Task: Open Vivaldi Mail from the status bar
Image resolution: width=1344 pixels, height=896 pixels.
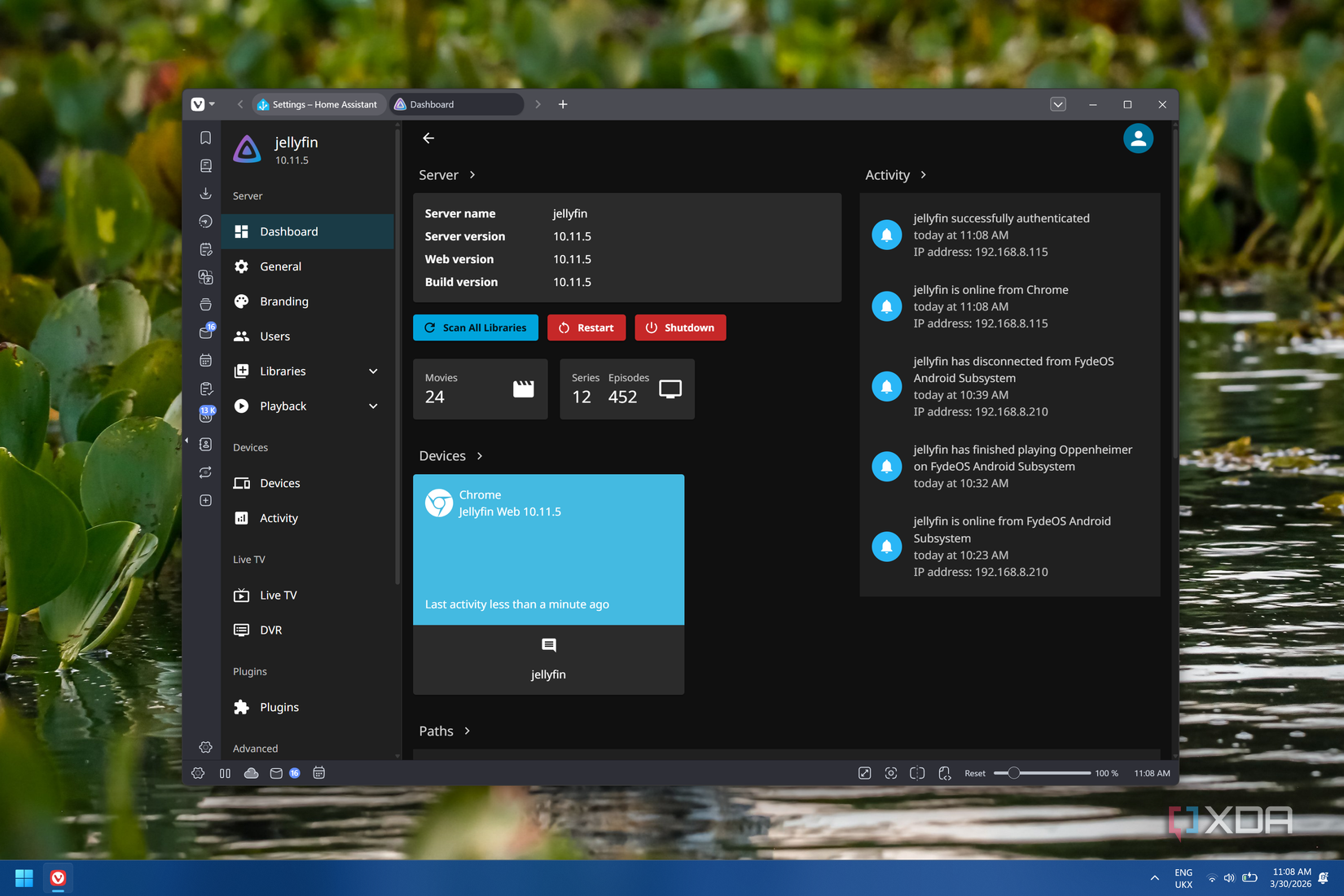Action: coord(275,773)
